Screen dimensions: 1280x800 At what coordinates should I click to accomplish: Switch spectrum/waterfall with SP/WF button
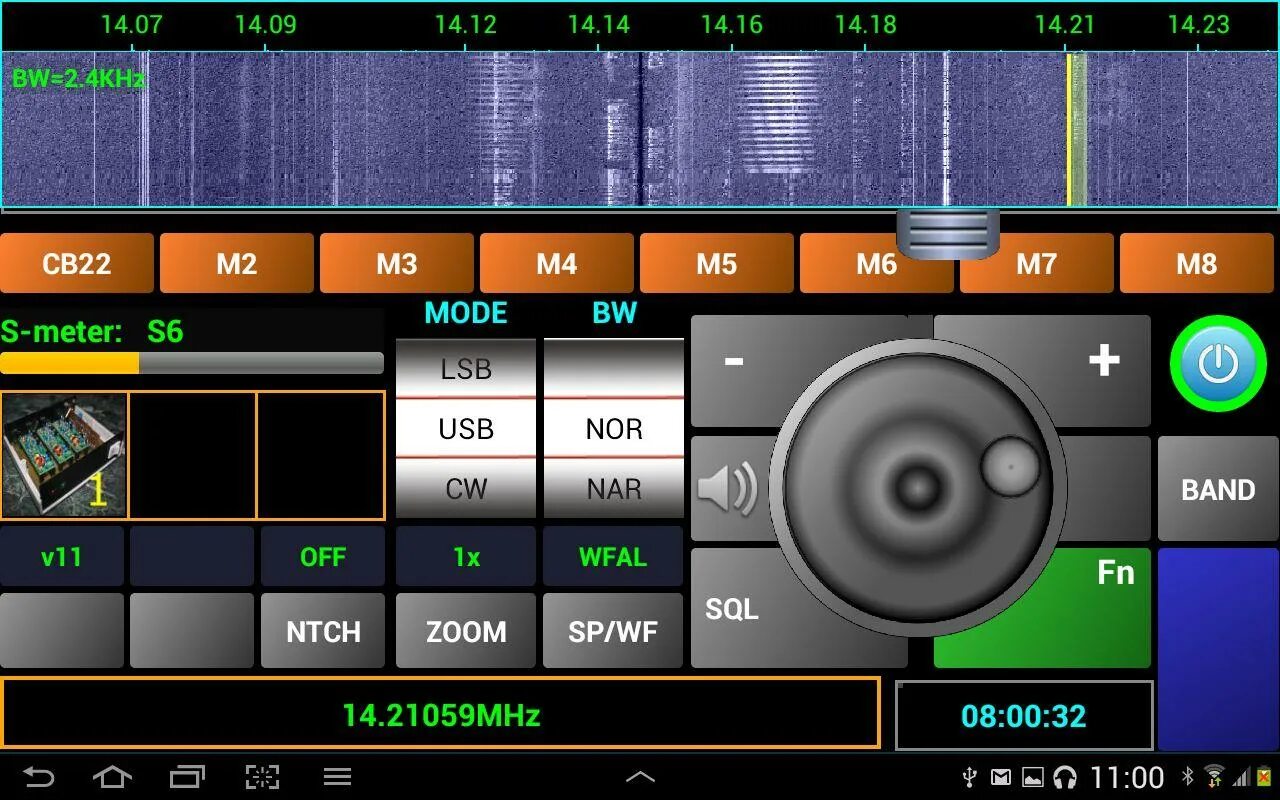coord(613,631)
